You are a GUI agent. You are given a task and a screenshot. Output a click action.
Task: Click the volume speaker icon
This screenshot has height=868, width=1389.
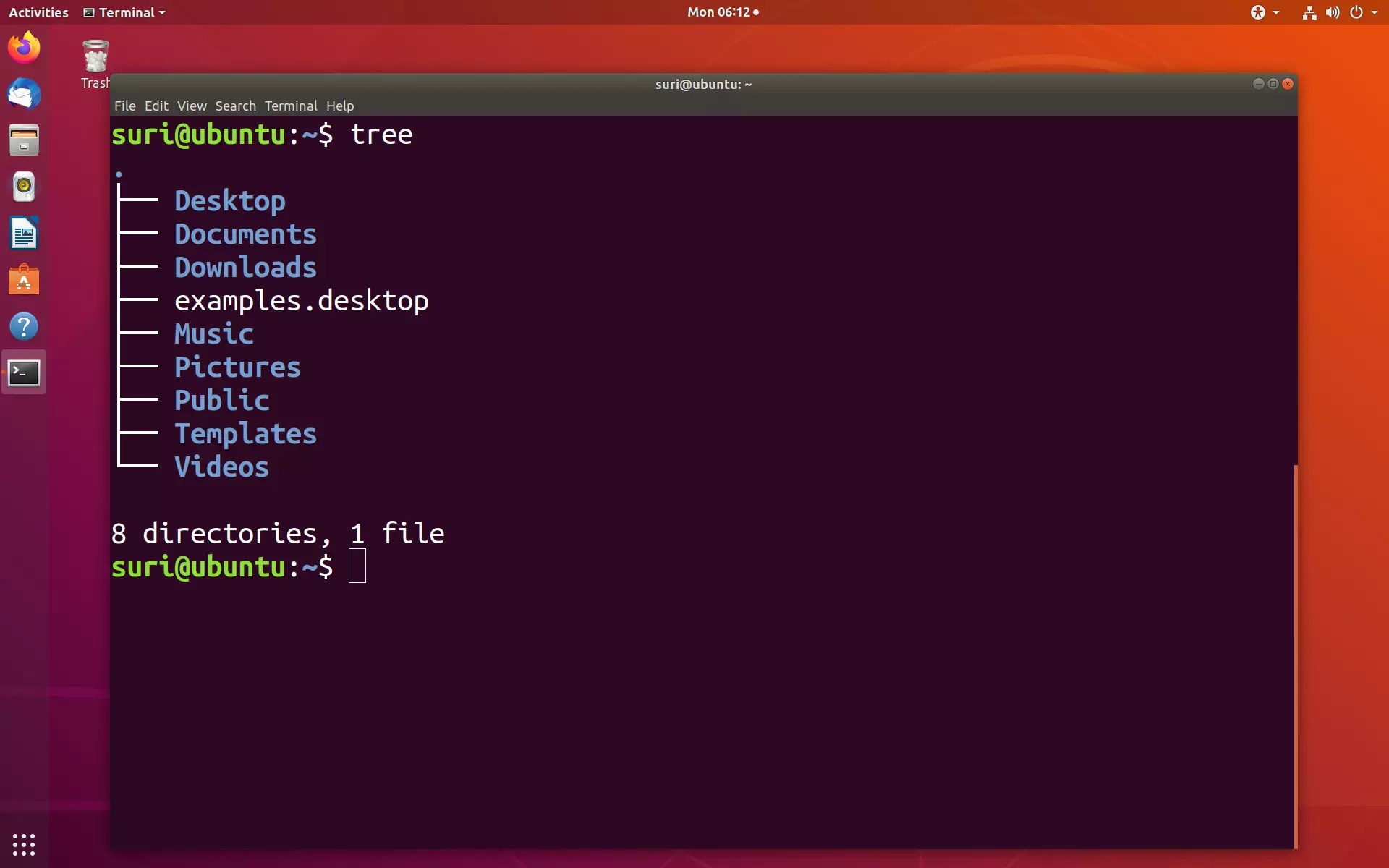pyautogui.click(x=1332, y=12)
